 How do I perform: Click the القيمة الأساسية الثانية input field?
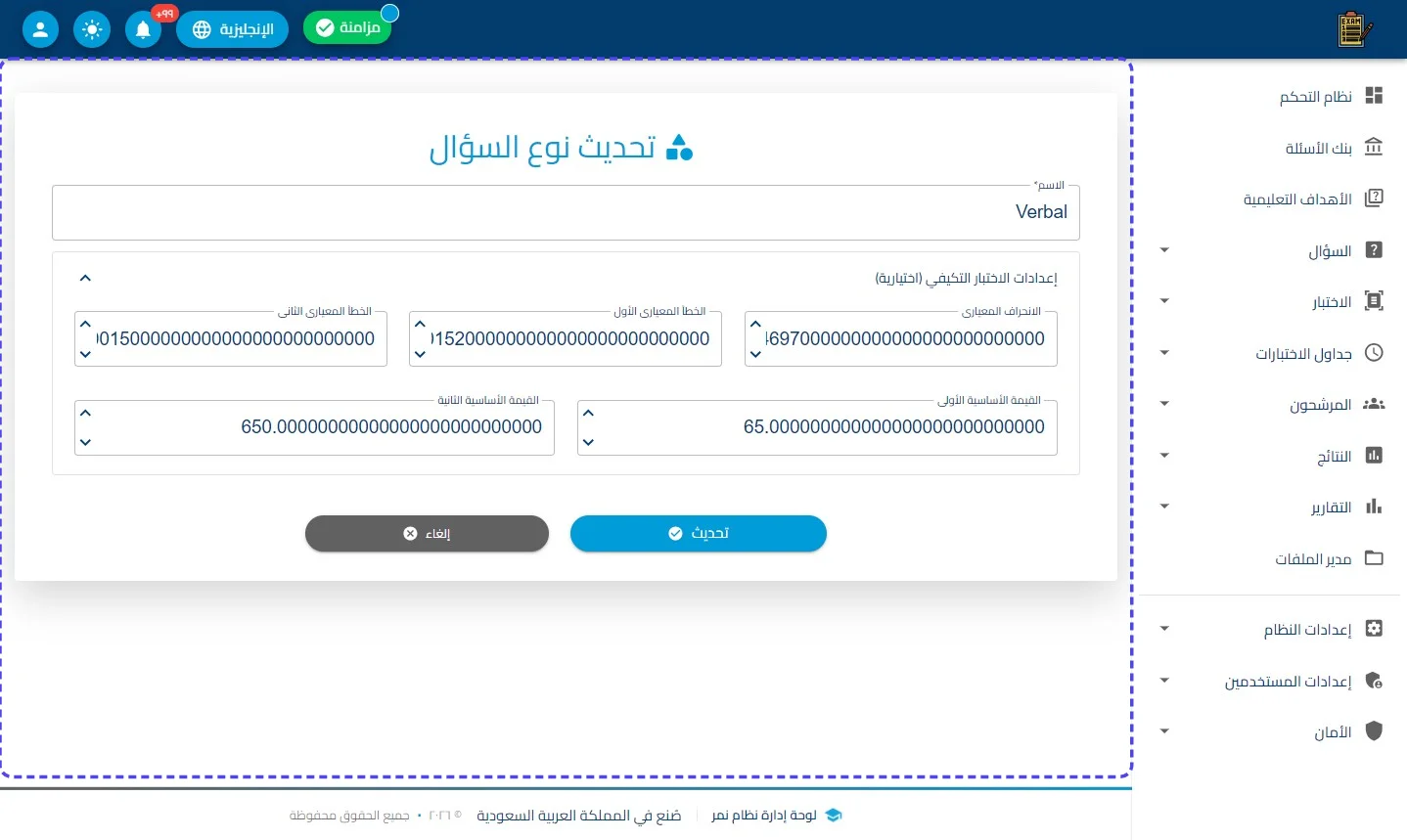pos(314,427)
